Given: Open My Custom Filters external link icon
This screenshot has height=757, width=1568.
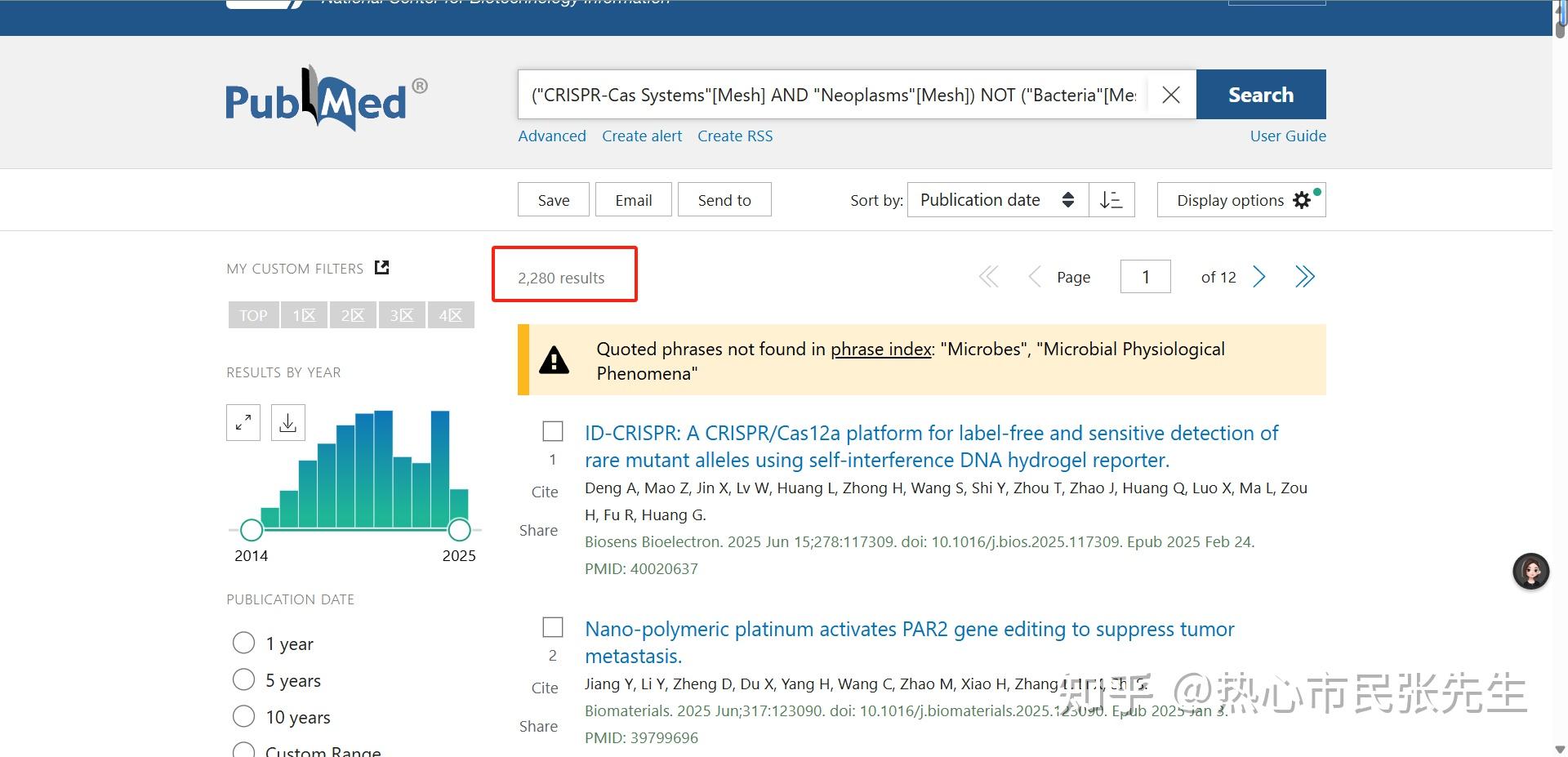Looking at the screenshot, I should pyautogui.click(x=381, y=267).
